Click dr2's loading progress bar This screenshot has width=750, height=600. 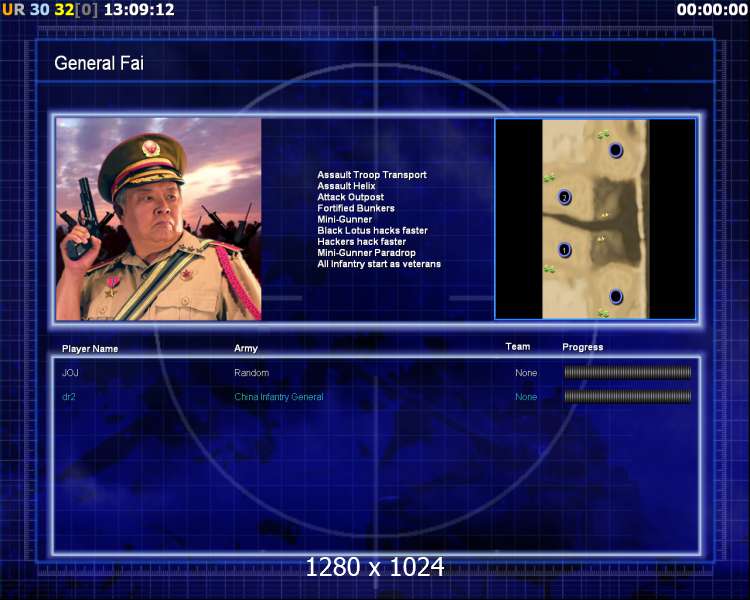tap(628, 396)
